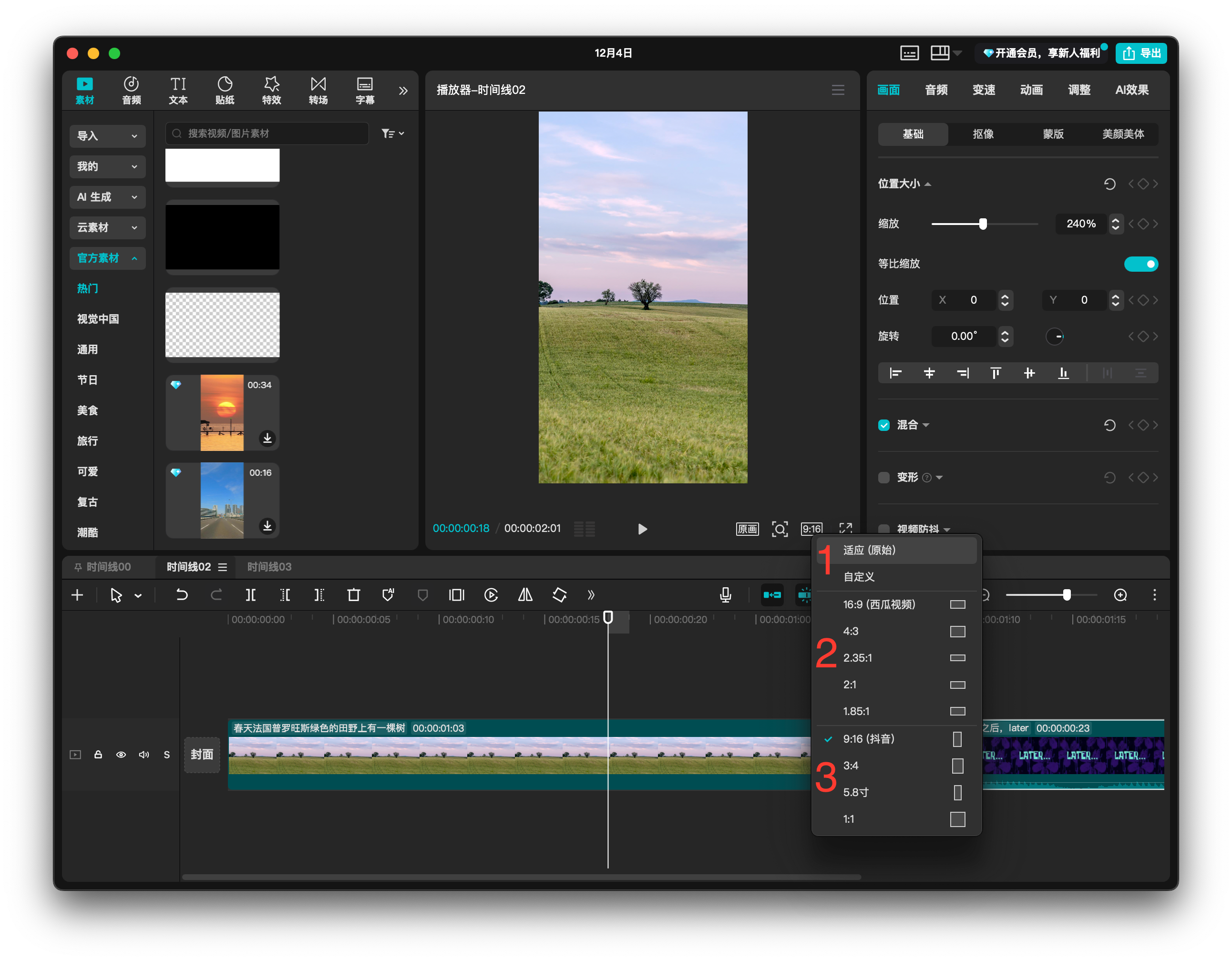
Task: Select 适应 (原始) aspect ratio option
Action: click(896, 551)
